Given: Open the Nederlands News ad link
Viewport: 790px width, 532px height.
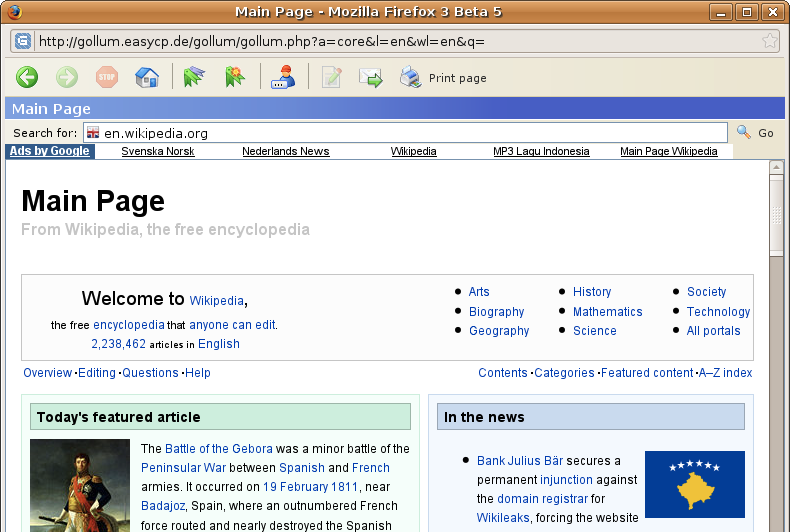Looking at the screenshot, I should (x=286, y=151).
